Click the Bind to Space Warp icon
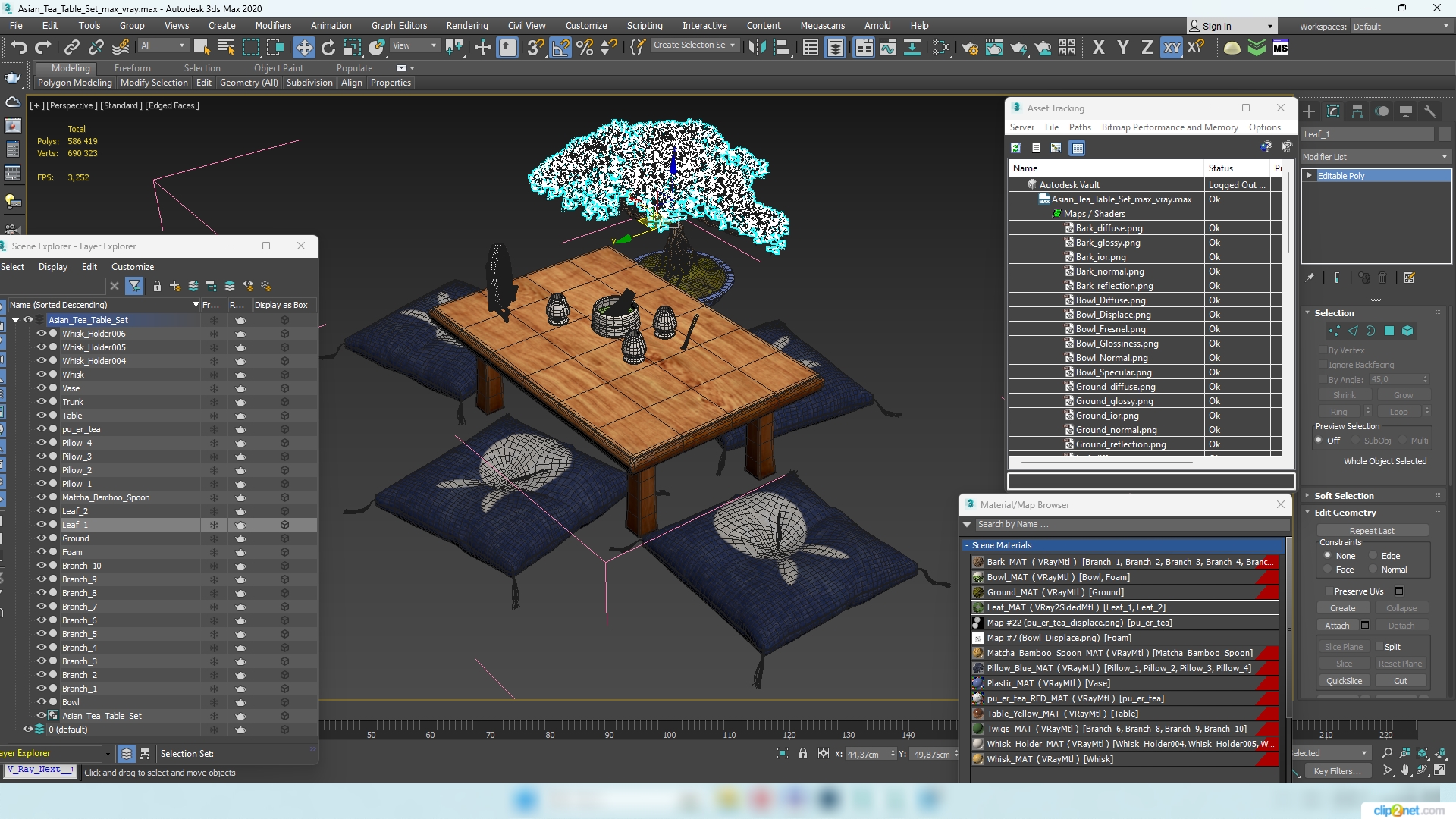The image size is (1456, 819). click(x=121, y=48)
